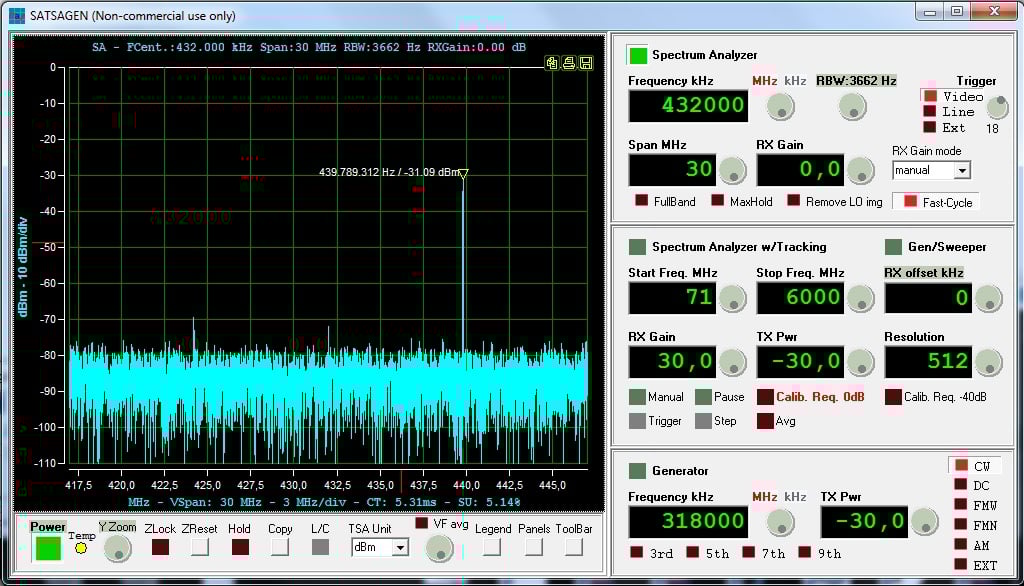Enable the Generator mode

(x=637, y=470)
